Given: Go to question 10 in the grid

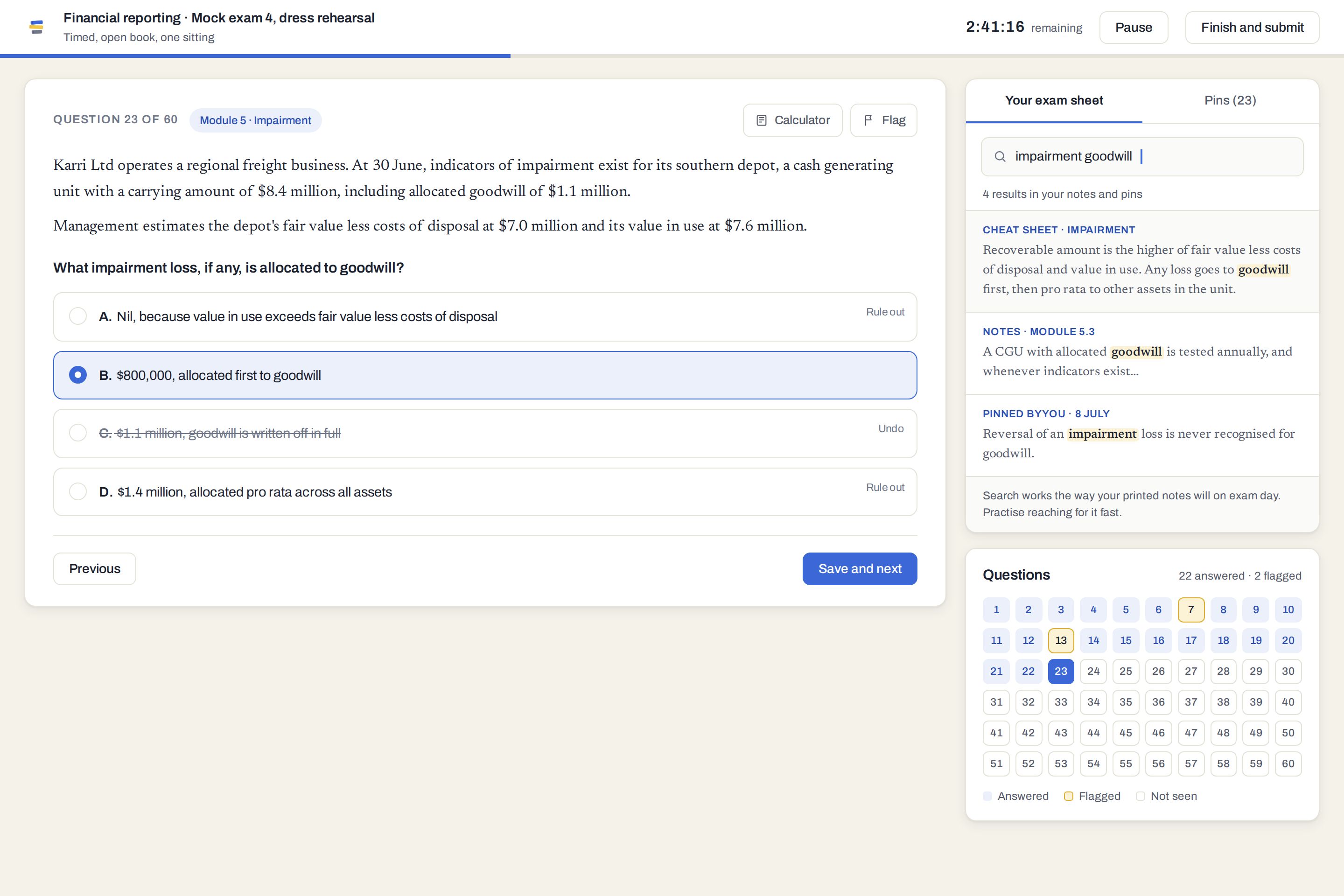Looking at the screenshot, I should click(x=1288, y=610).
